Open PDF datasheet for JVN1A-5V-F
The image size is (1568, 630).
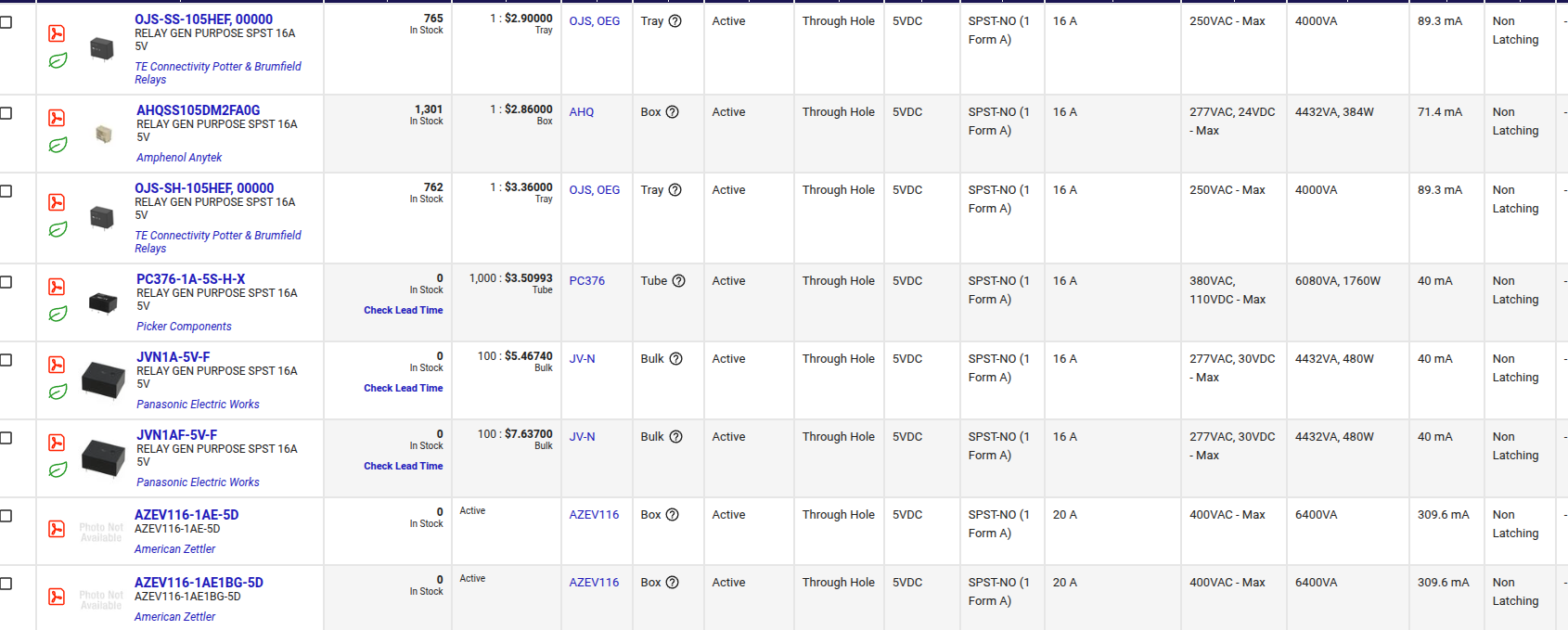(57, 365)
